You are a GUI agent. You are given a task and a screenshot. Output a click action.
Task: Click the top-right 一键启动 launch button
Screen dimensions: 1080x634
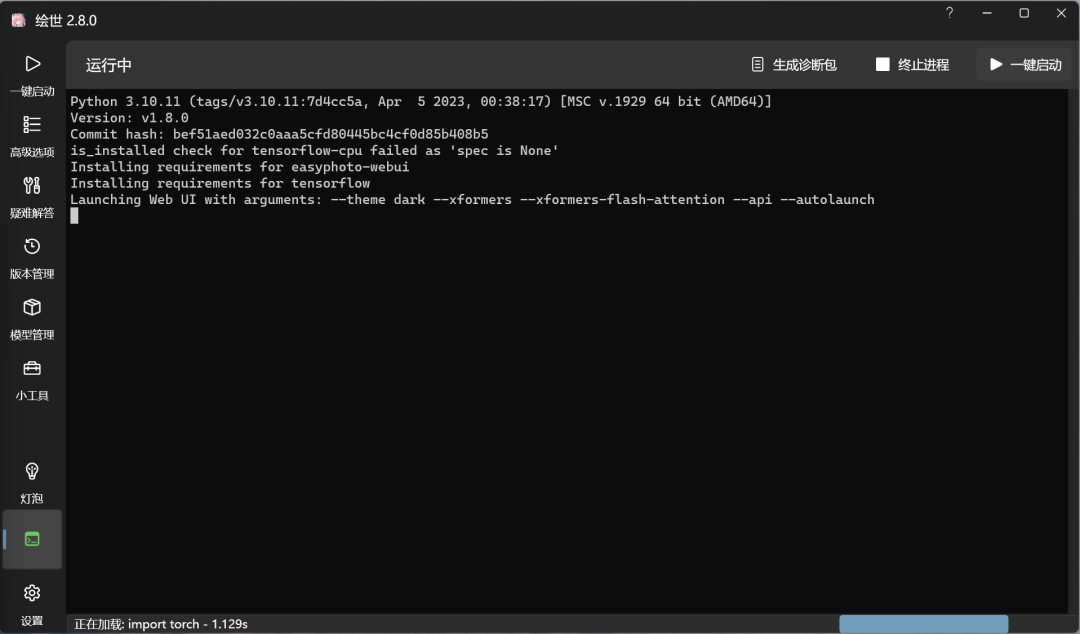click(x=1025, y=65)
